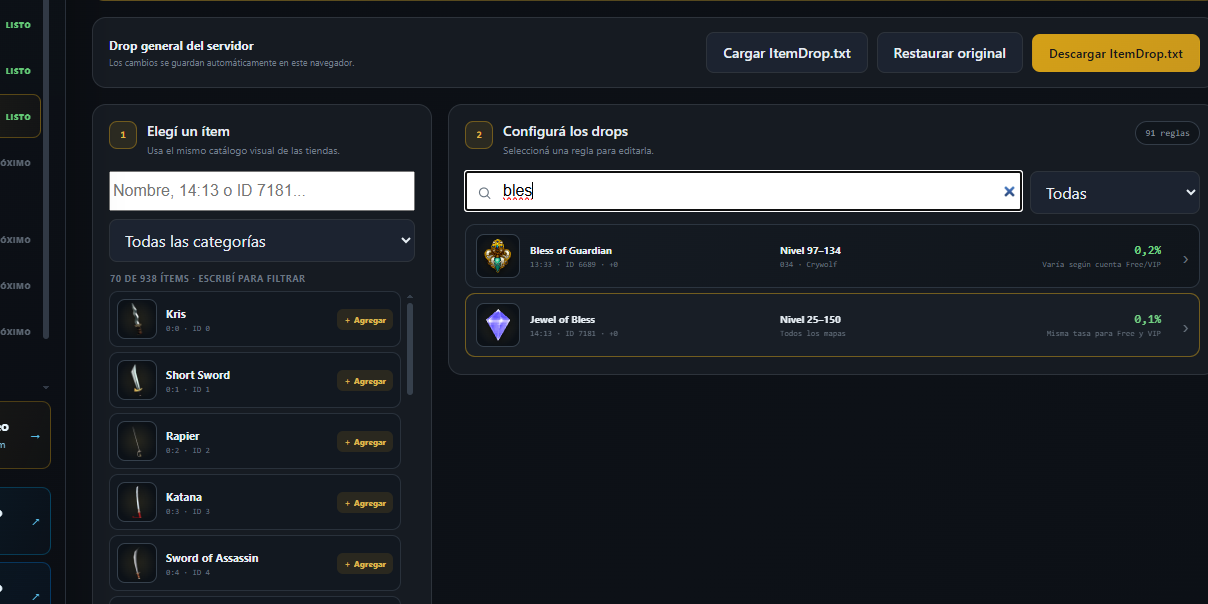Screen dimensions: 1208x604
Task: Add Katana using its Agregar button
Action: (x=365, y=503)
